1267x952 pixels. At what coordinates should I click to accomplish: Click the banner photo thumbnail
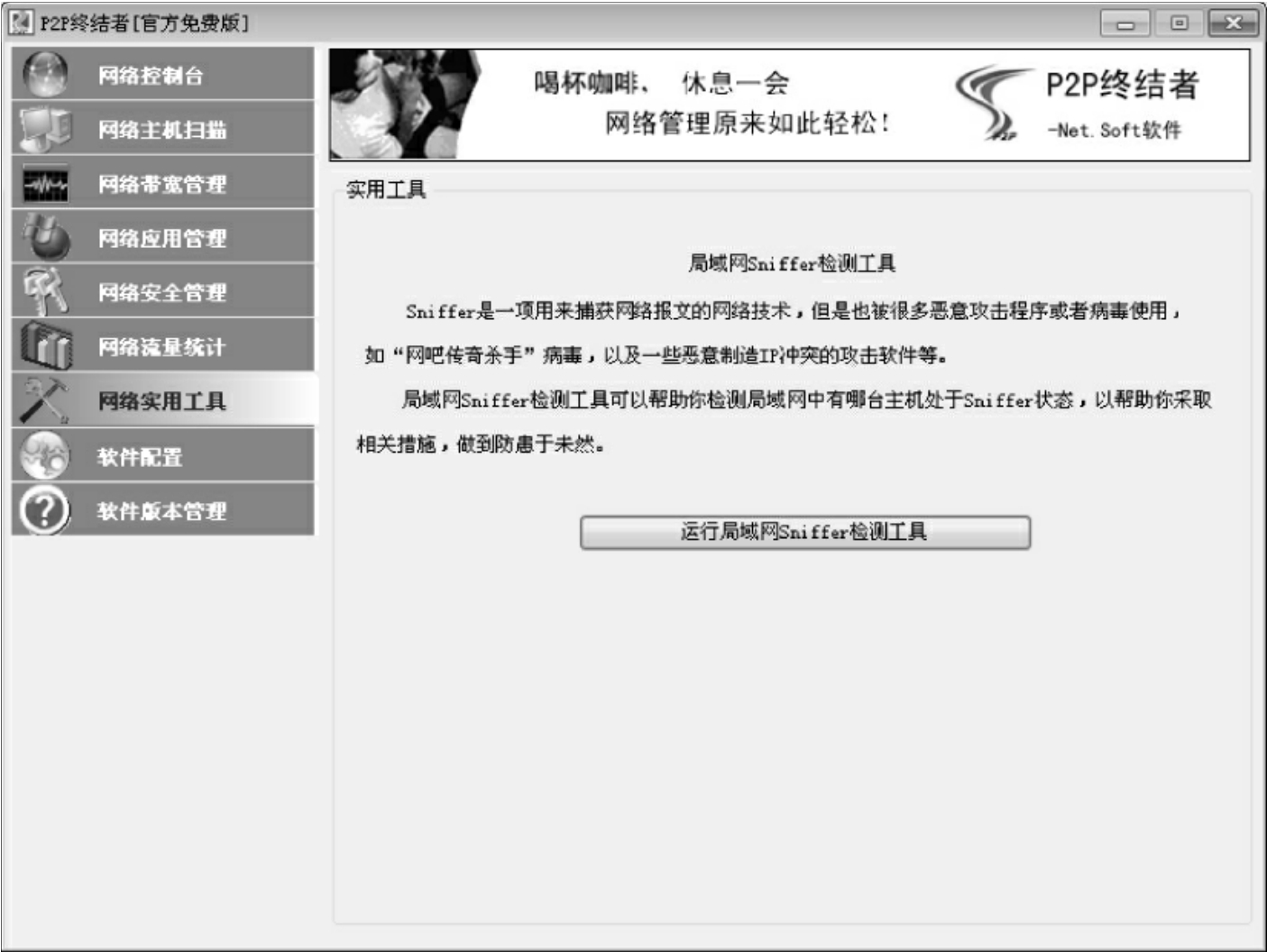tap(404, 105)
